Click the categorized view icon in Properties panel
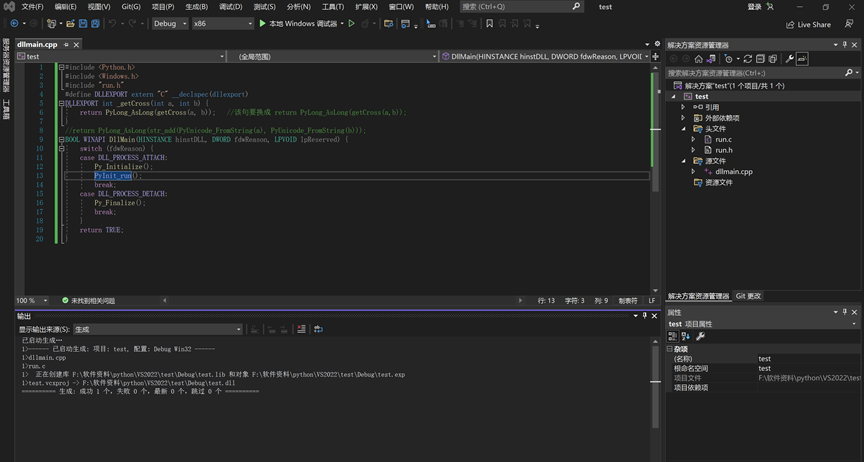The image size is (864, 462). [x=673, y=336]
